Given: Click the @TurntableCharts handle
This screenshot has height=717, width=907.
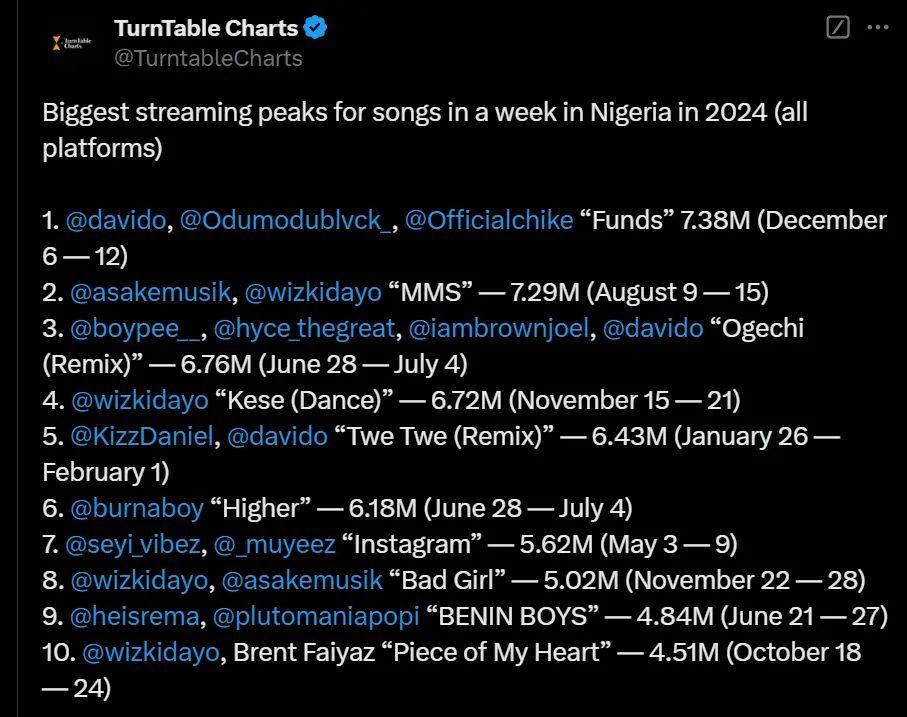Looking at the screenshot, I should (x=208, y=58).
